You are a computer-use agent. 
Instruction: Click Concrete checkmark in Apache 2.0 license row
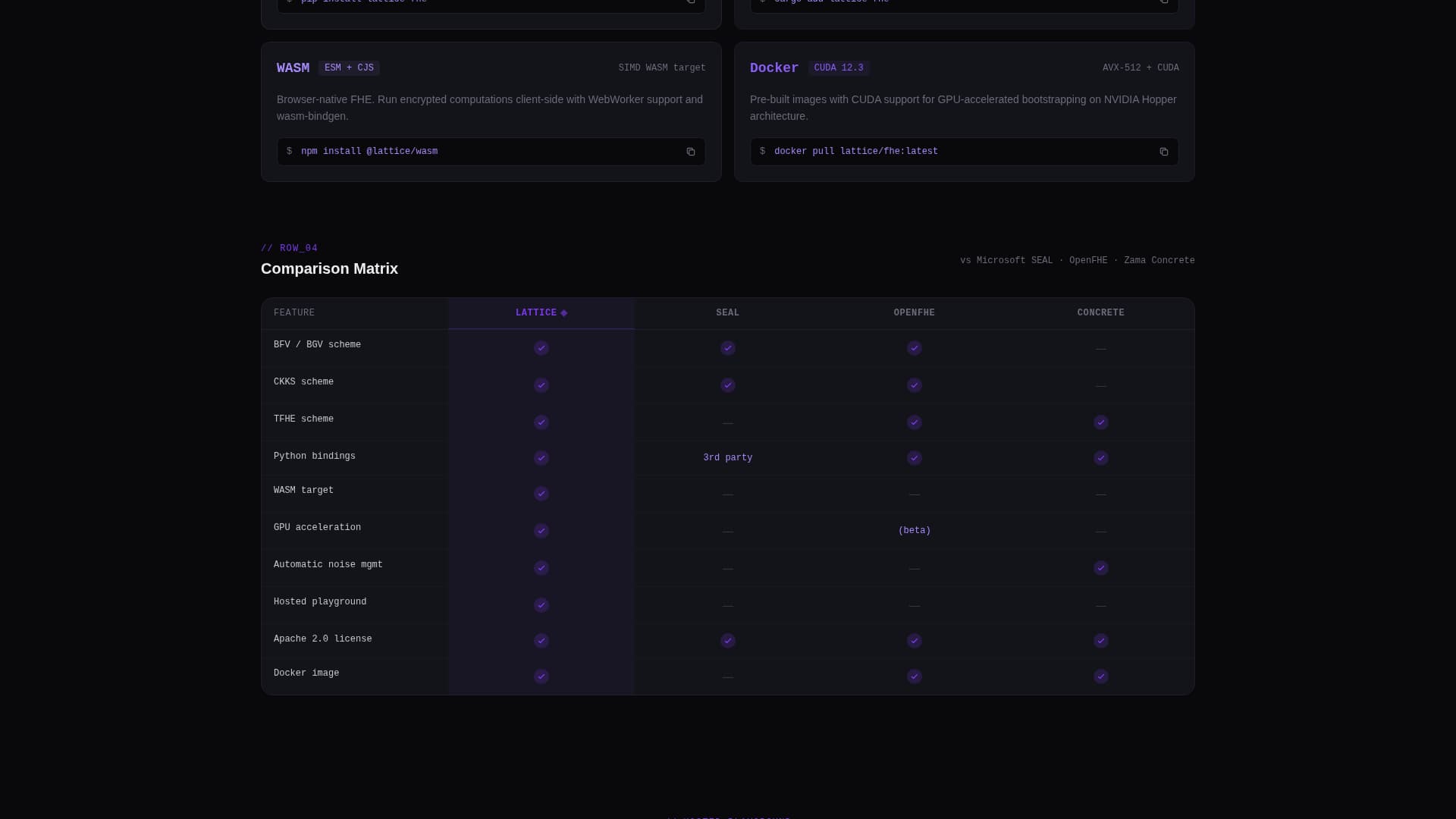pos(1101,641)
